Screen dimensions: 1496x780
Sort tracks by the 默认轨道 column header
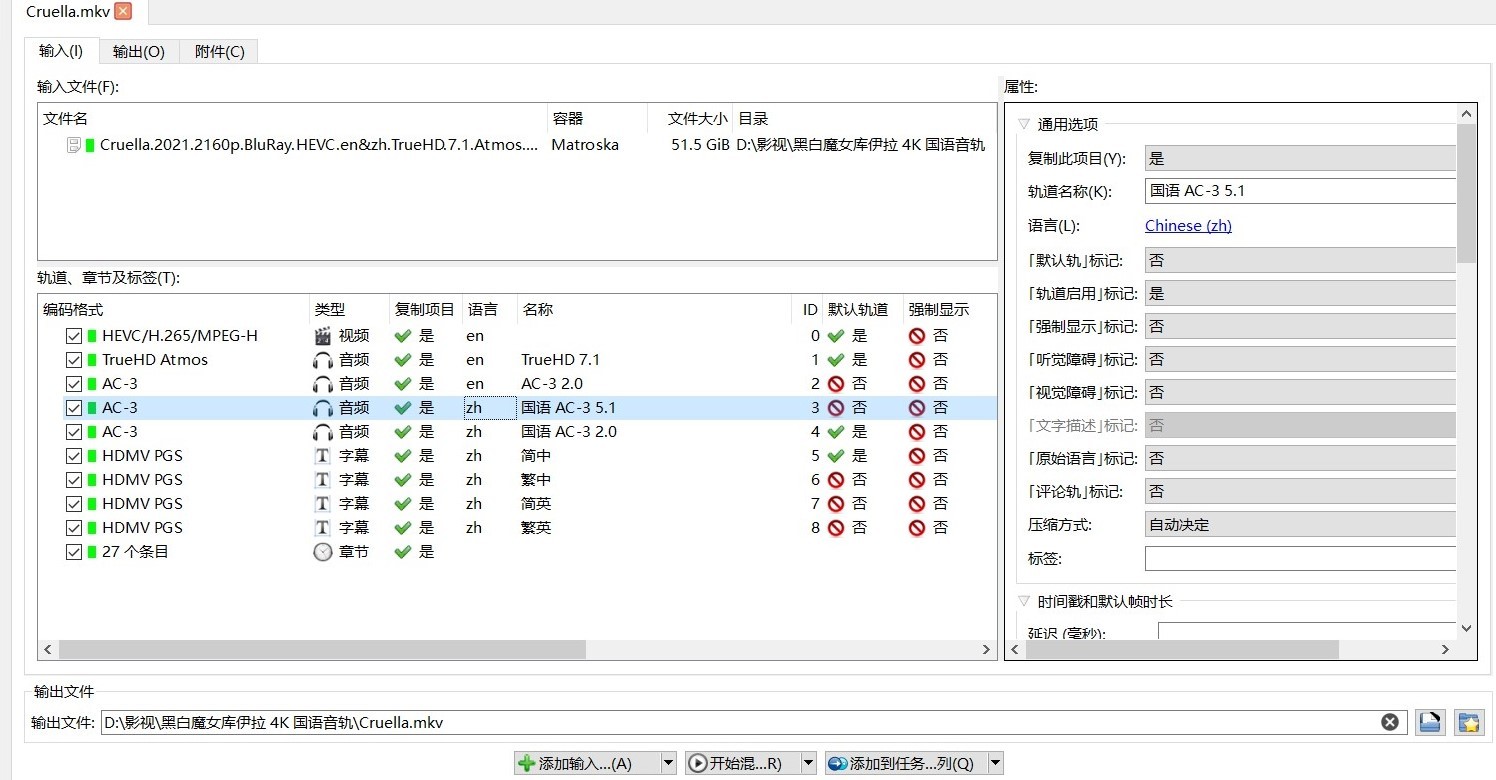point(863,310)
